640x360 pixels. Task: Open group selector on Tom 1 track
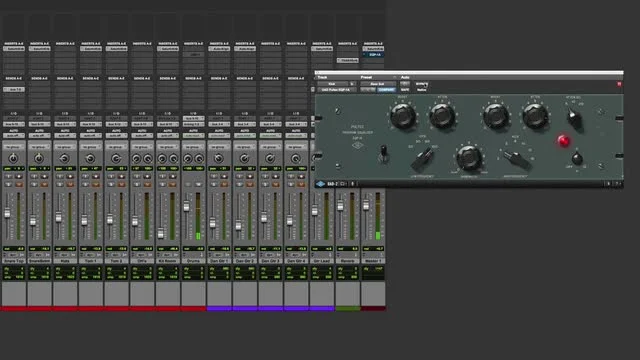pos(91,147)
